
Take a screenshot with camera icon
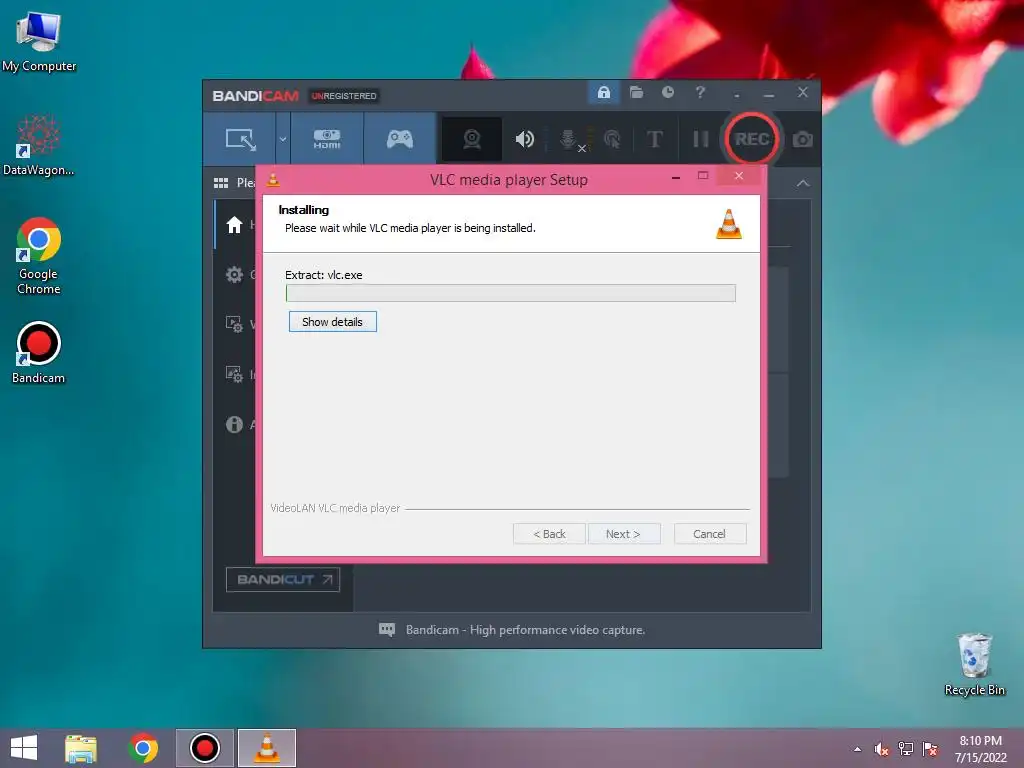(803, 139)
